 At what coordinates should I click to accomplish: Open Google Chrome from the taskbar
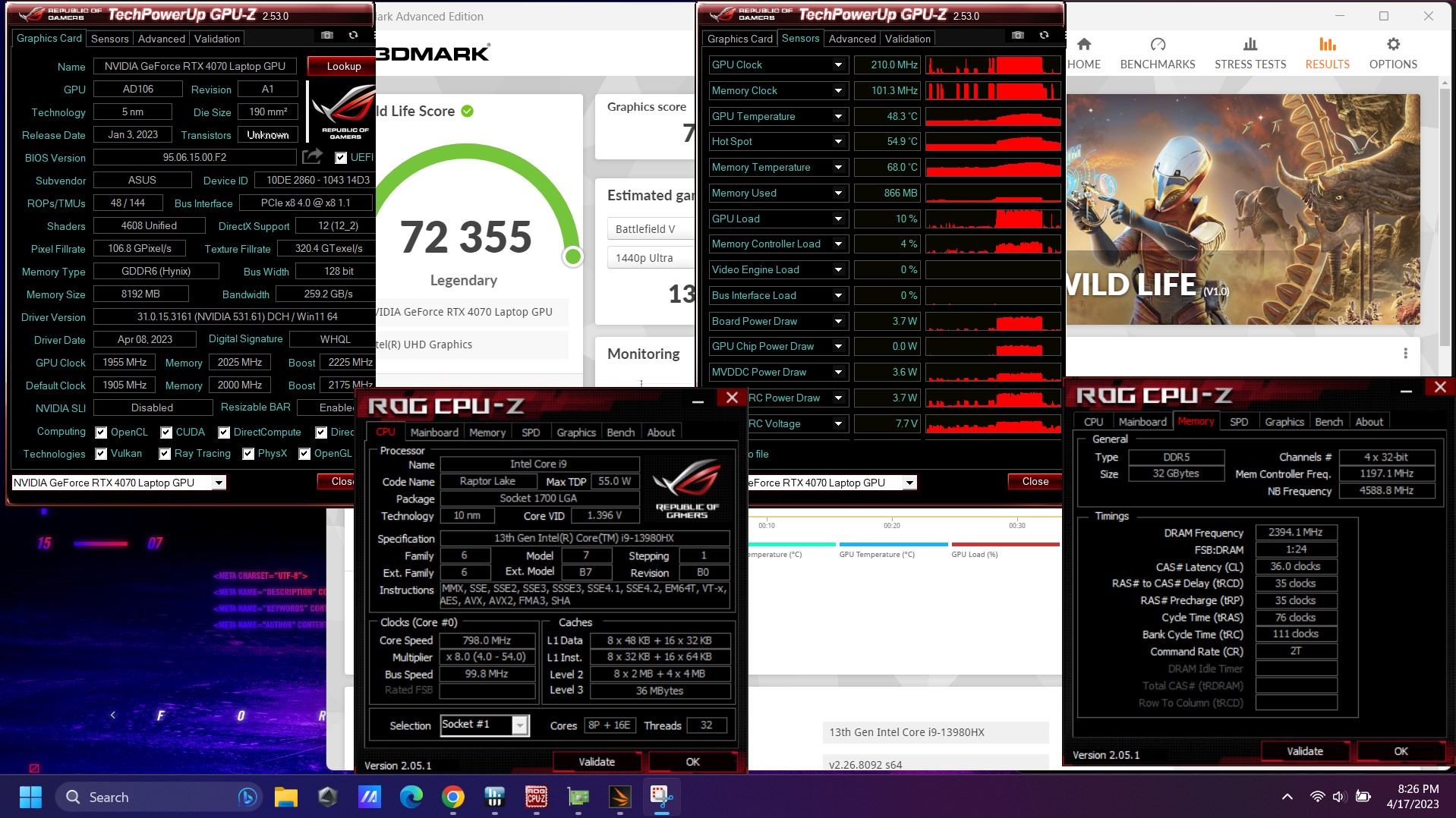(x=453, y=797)
